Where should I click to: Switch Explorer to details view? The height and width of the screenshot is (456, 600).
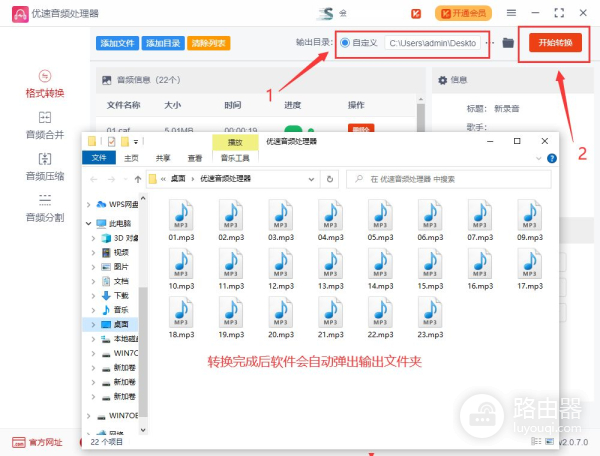click(536, 441)
